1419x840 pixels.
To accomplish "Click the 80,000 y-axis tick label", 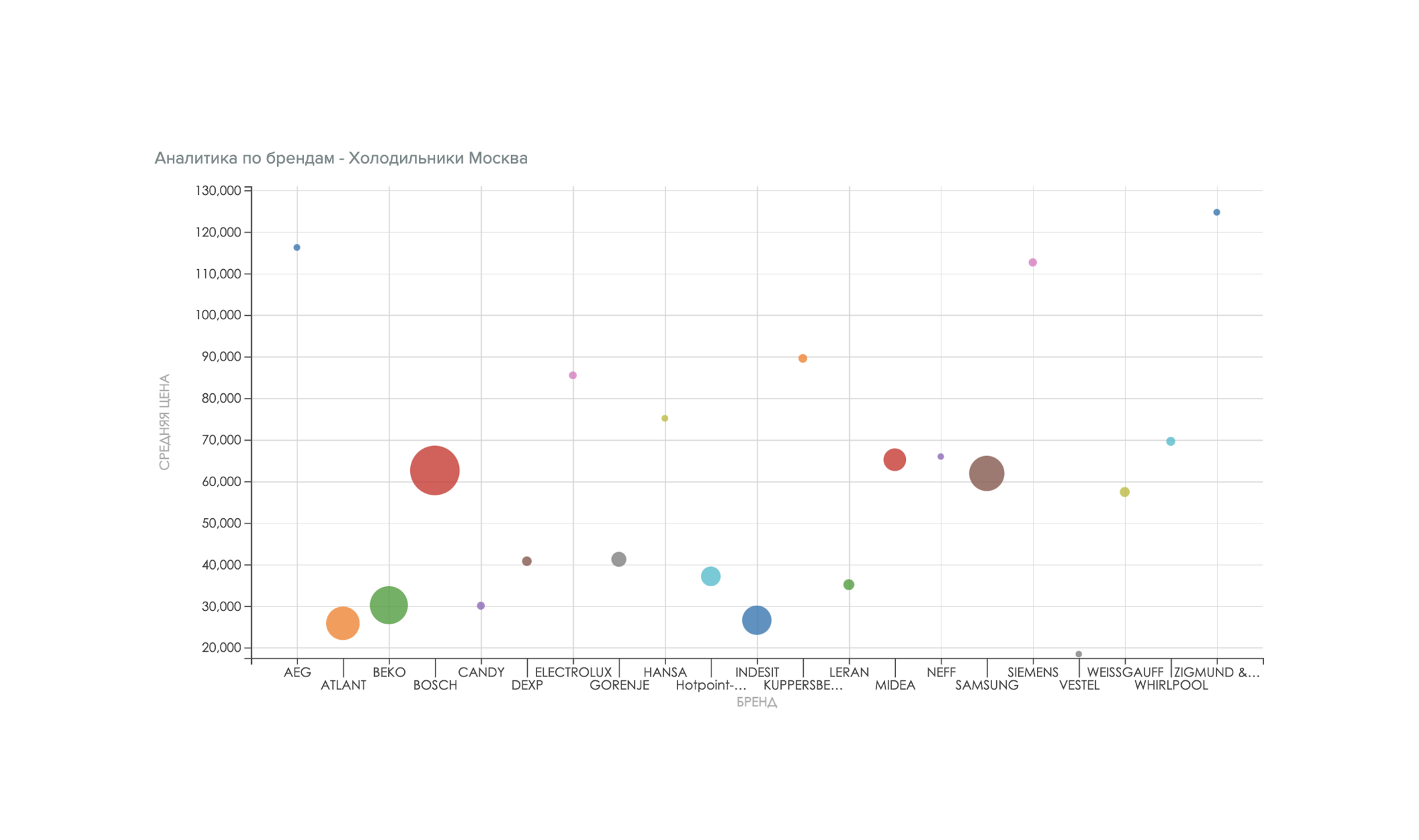I will 221,399.
